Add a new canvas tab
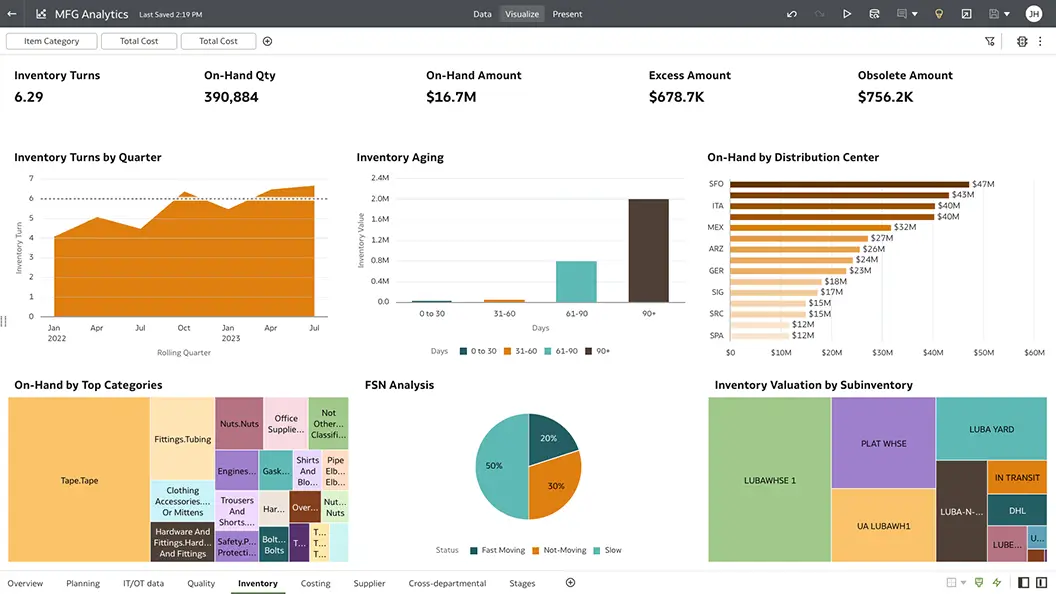The height and width of the screenshot is (594, 1056). 571,583
